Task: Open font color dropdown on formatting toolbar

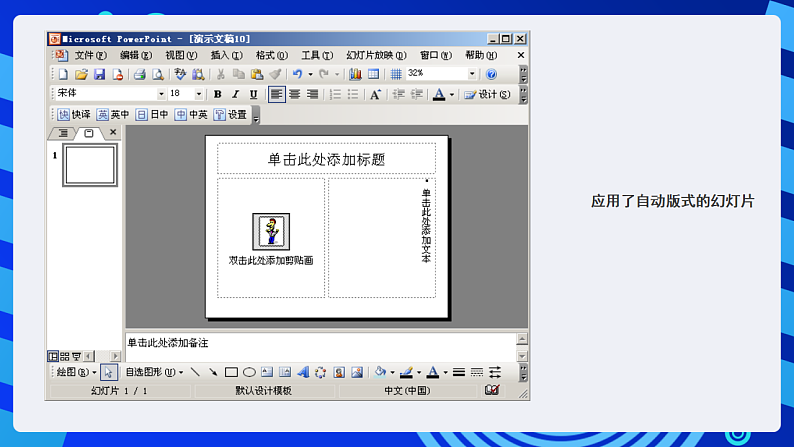Action: pyautogui.click(x=452, y=95)
